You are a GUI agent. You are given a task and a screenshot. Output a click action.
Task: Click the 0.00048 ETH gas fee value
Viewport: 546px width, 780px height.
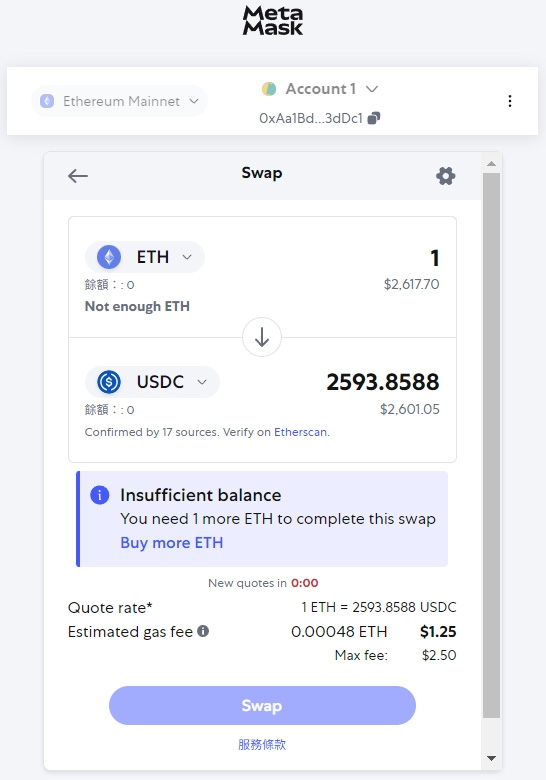click(339, 632)
